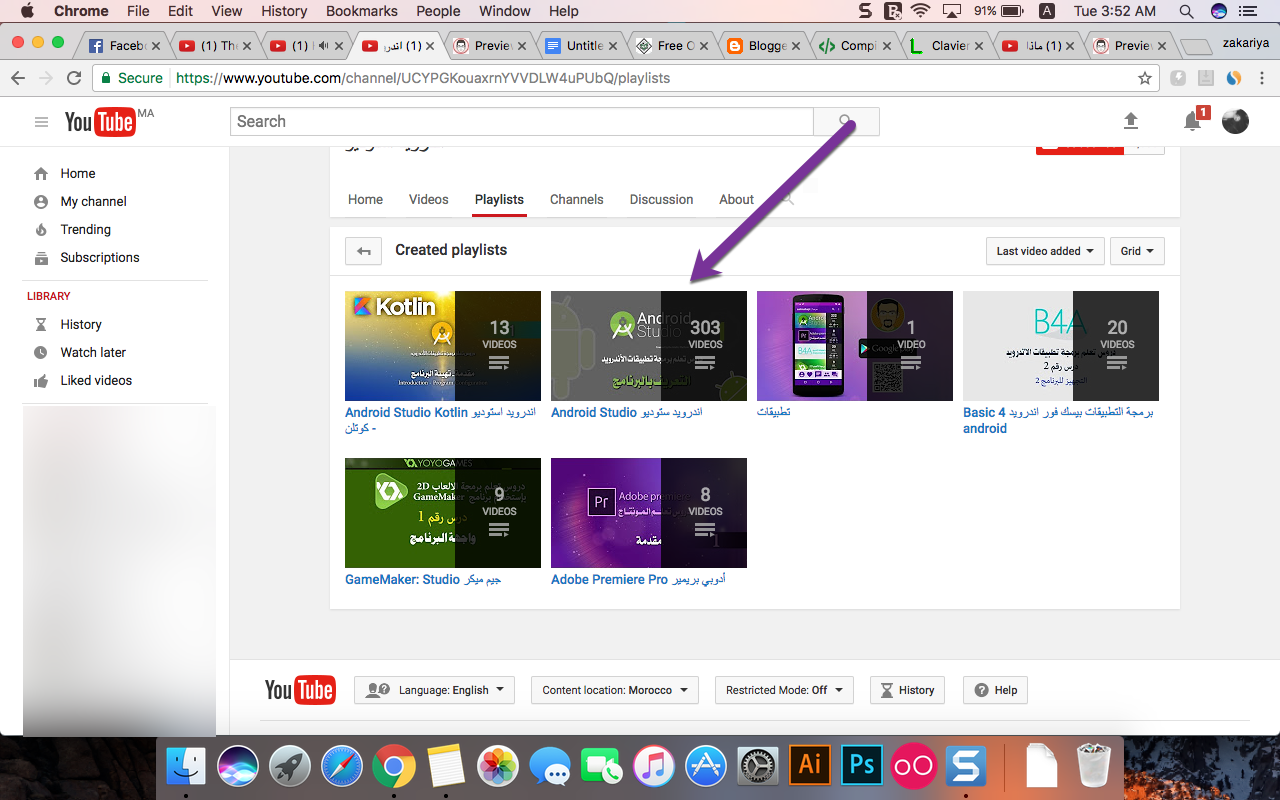Open the Bookmarks menu in menu bar

(361, 11)
